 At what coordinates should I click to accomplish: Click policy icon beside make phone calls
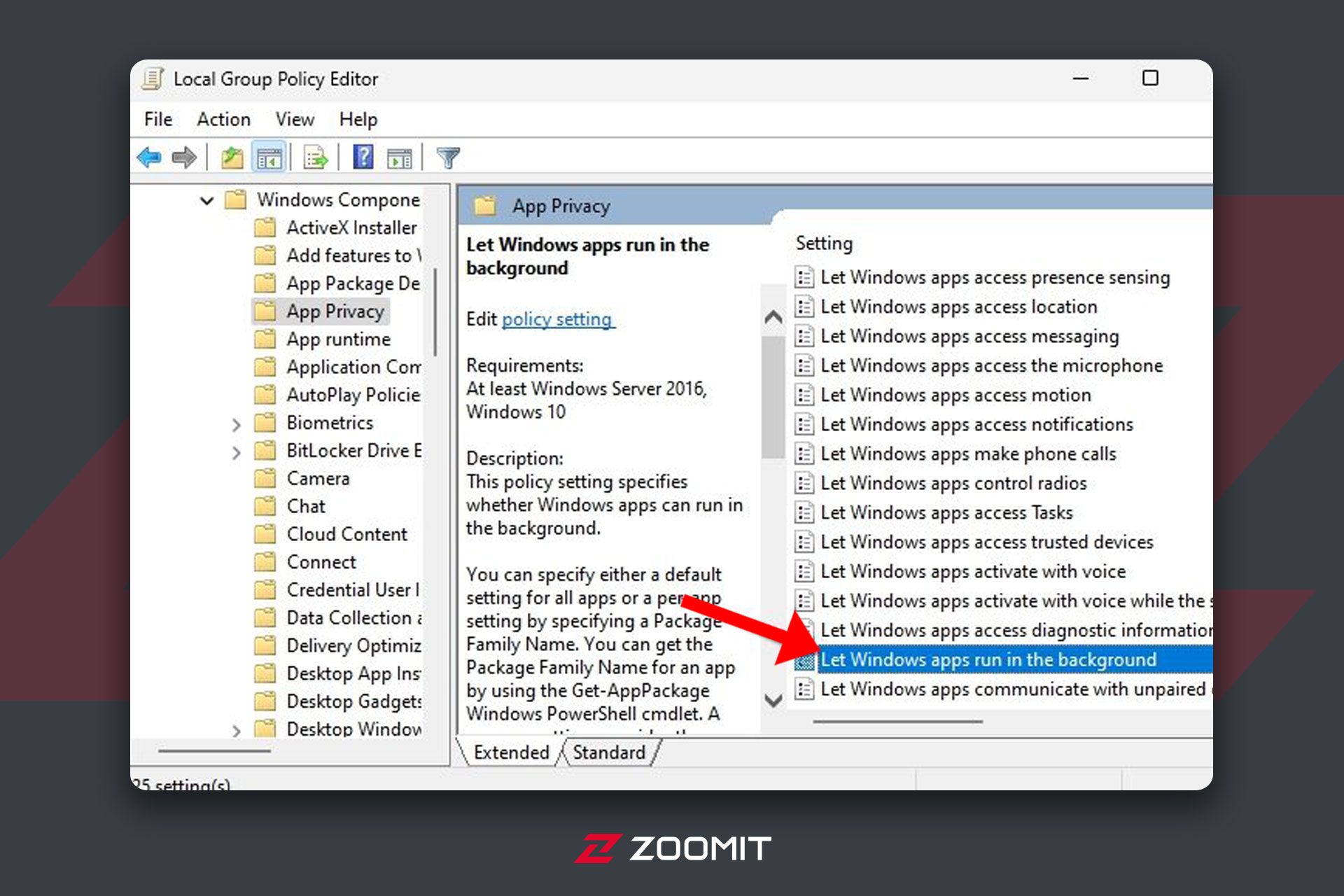804,454
